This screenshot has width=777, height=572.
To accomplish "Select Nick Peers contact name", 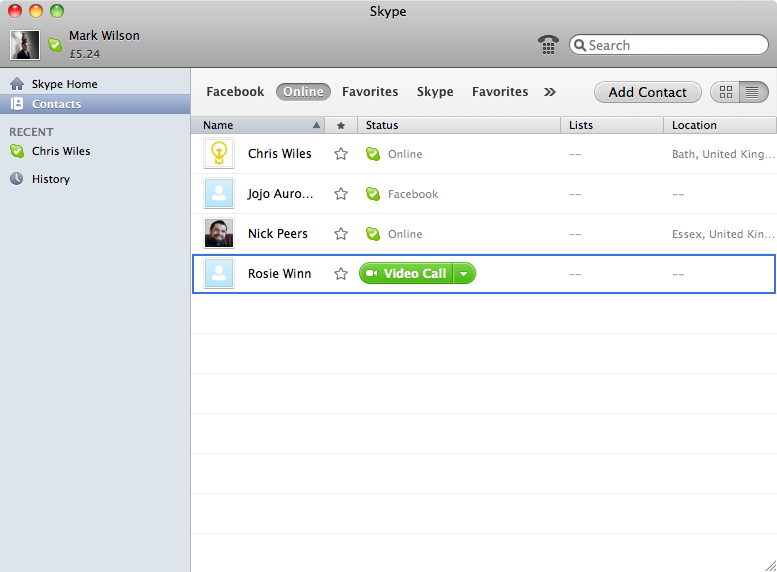I will pyautogui.click(x=278, y=233).
